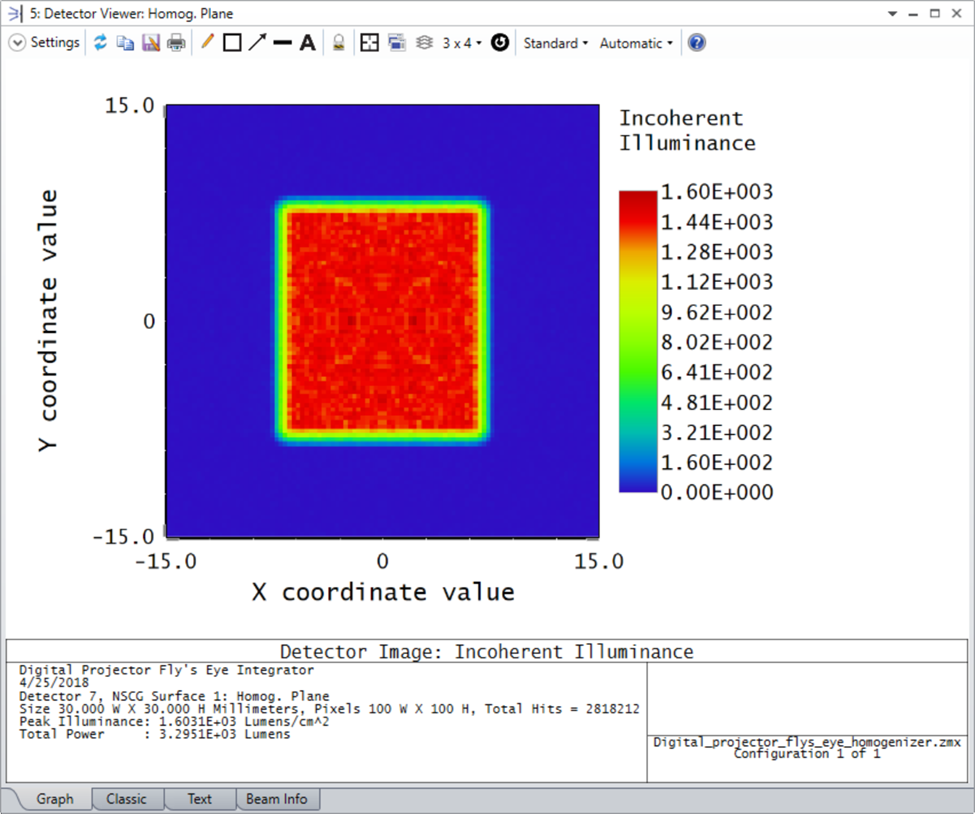Toggle the lamp indicator tool
This screenshot has width=975, height=814.
pos(340,42)
